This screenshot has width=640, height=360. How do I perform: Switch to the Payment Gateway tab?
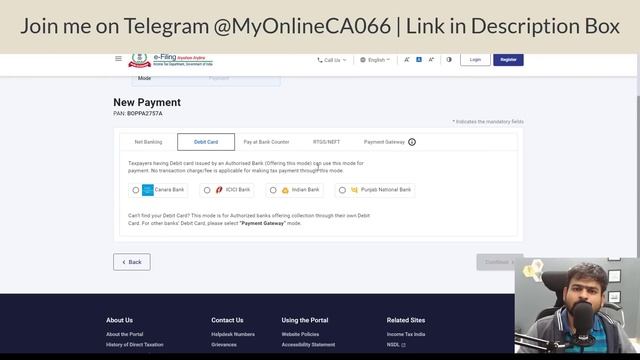(384, 142)
